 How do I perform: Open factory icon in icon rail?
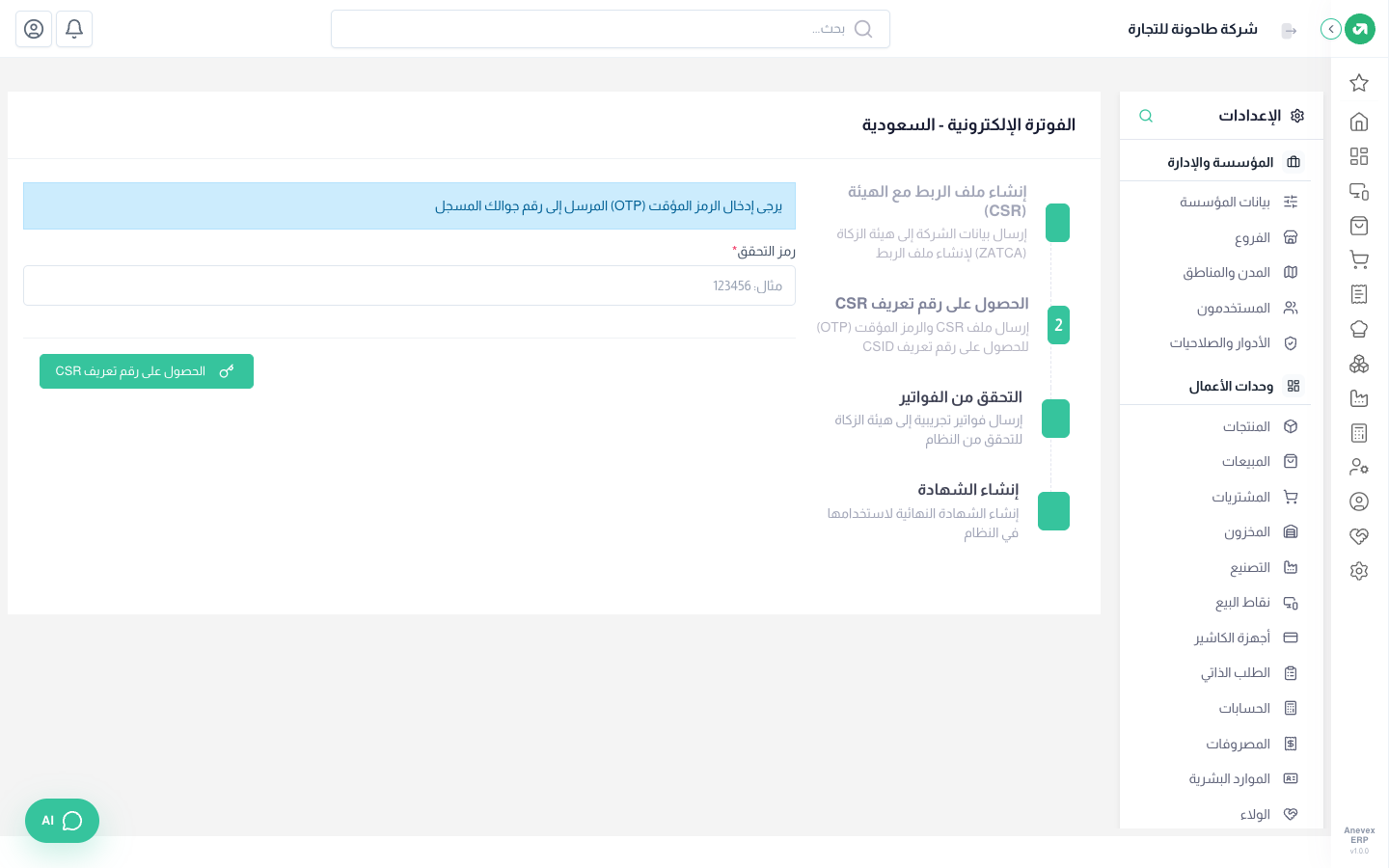(1359, 398)
